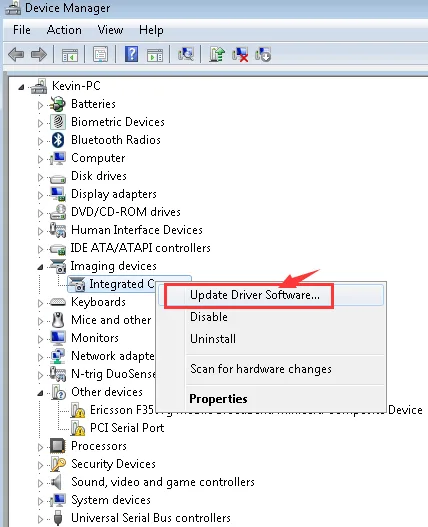Image resolution: width=428 pixels, height=527 pixels.
Task: Select the System devices label
Action: point(111,500)
